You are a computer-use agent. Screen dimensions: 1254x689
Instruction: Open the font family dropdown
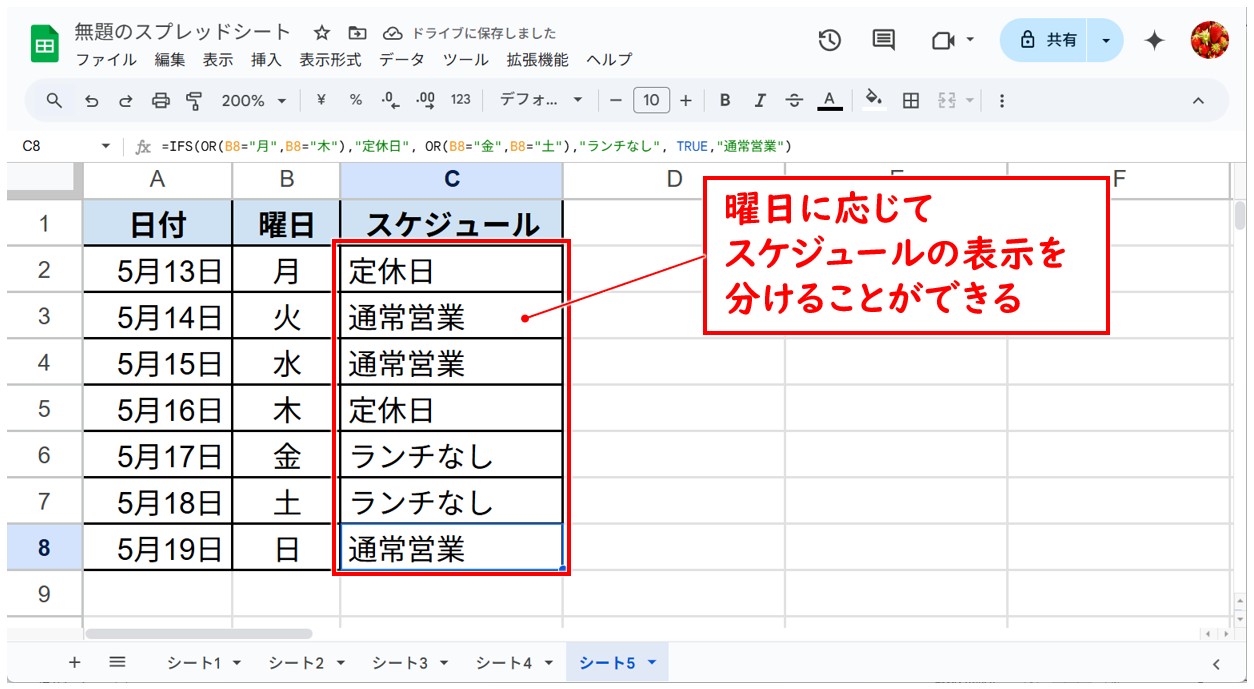click(540, 100)
